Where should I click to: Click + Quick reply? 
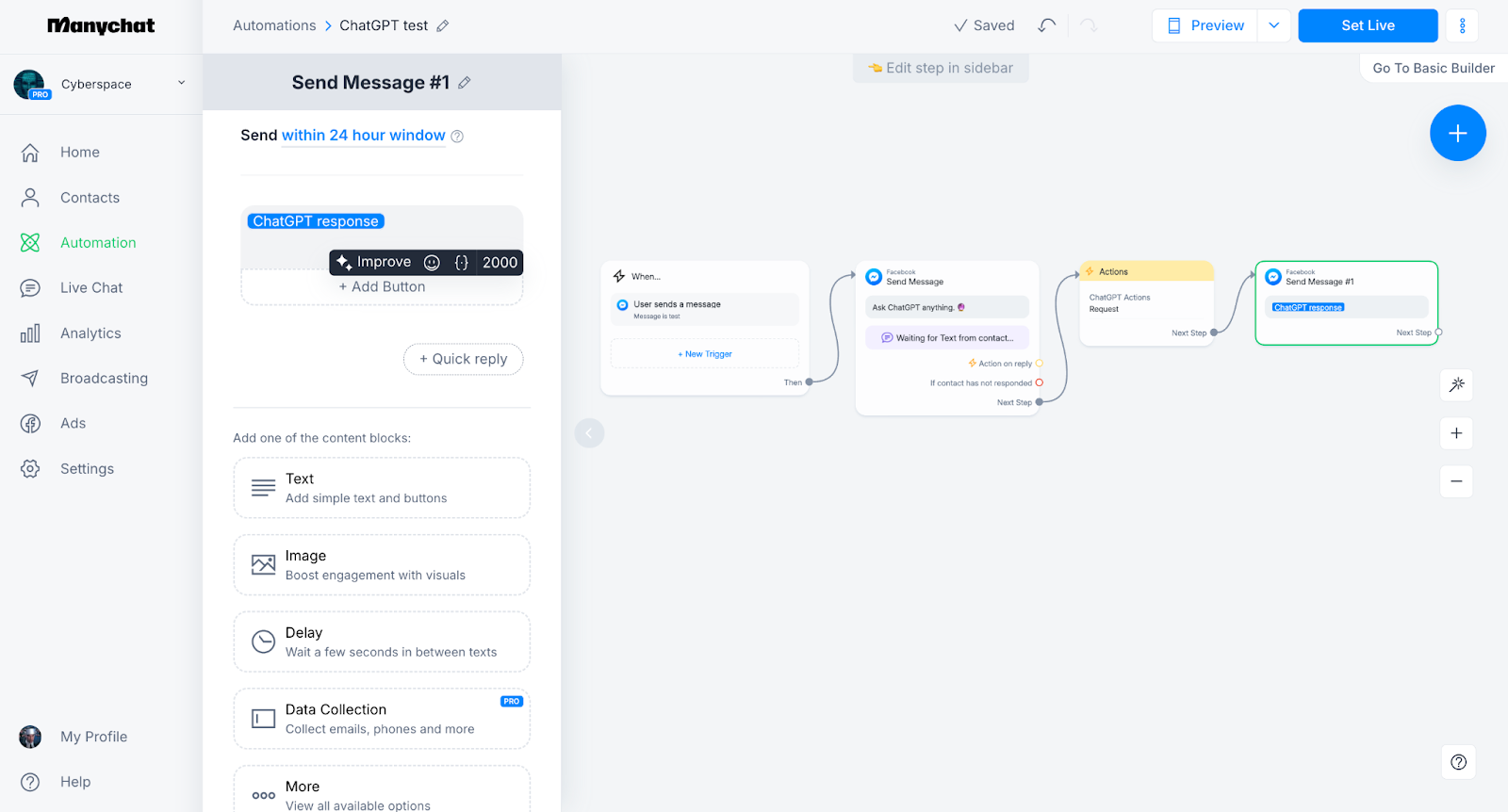[x=463, y=359]
